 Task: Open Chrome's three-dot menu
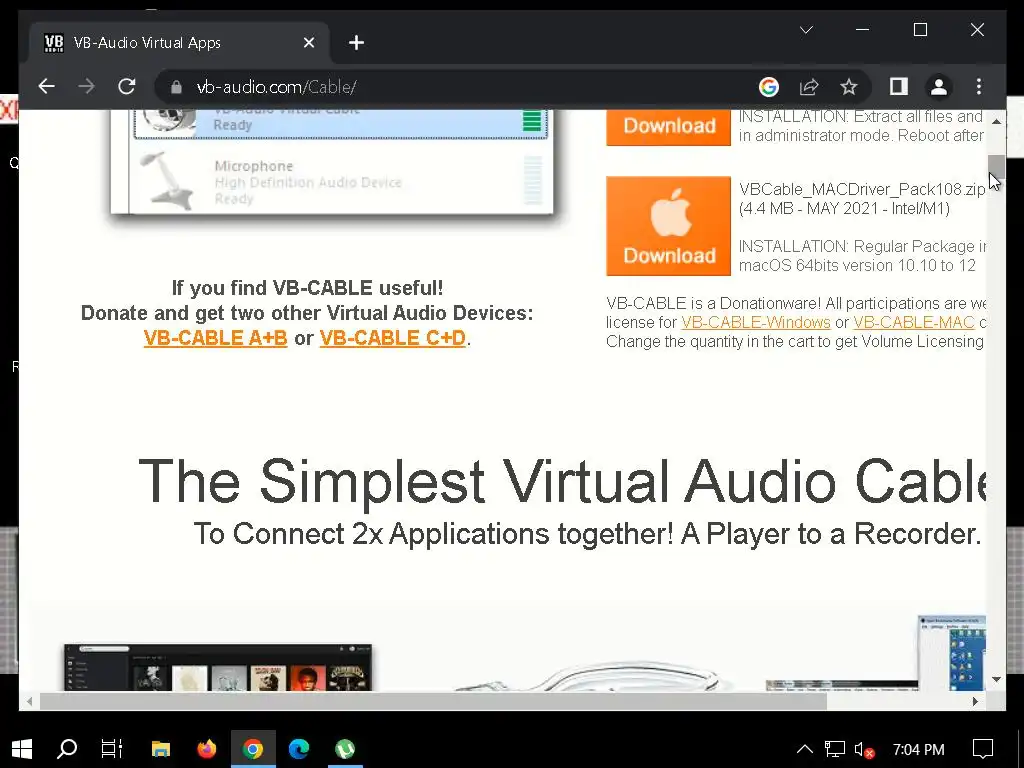pyautogui.click(x=978, y=87)
